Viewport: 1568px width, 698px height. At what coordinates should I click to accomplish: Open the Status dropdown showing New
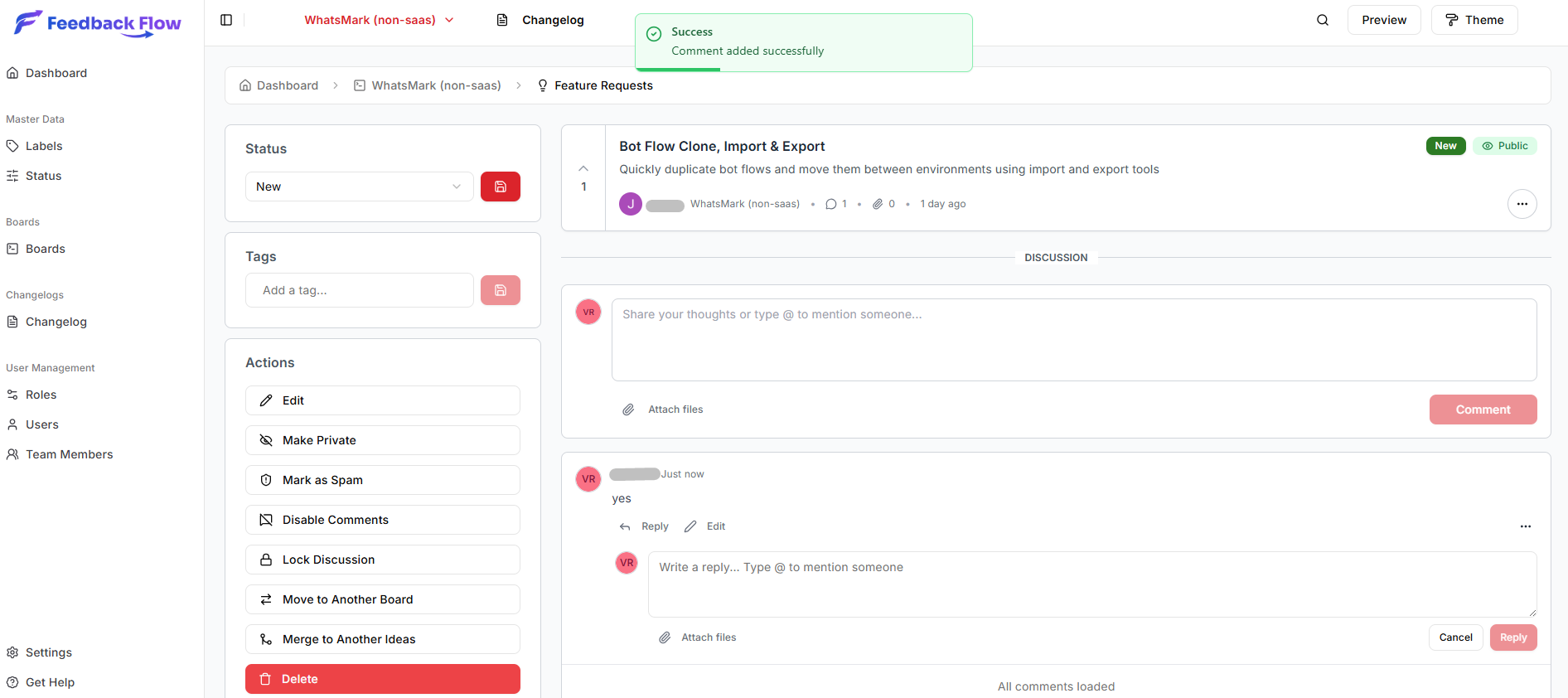359,187
